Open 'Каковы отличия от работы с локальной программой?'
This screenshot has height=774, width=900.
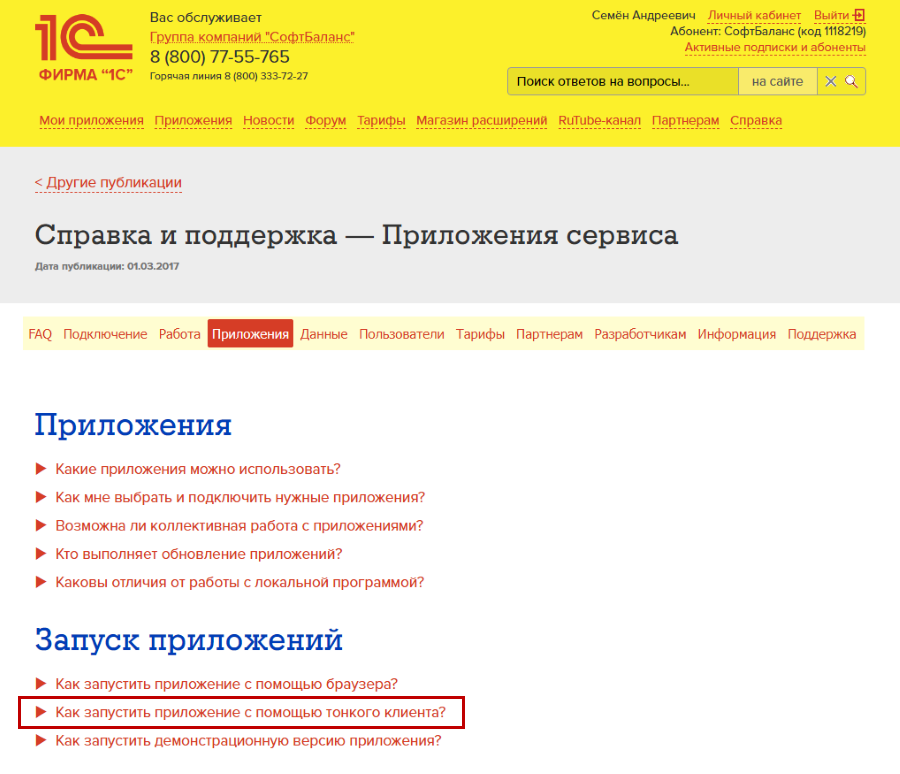coord(240,582)
